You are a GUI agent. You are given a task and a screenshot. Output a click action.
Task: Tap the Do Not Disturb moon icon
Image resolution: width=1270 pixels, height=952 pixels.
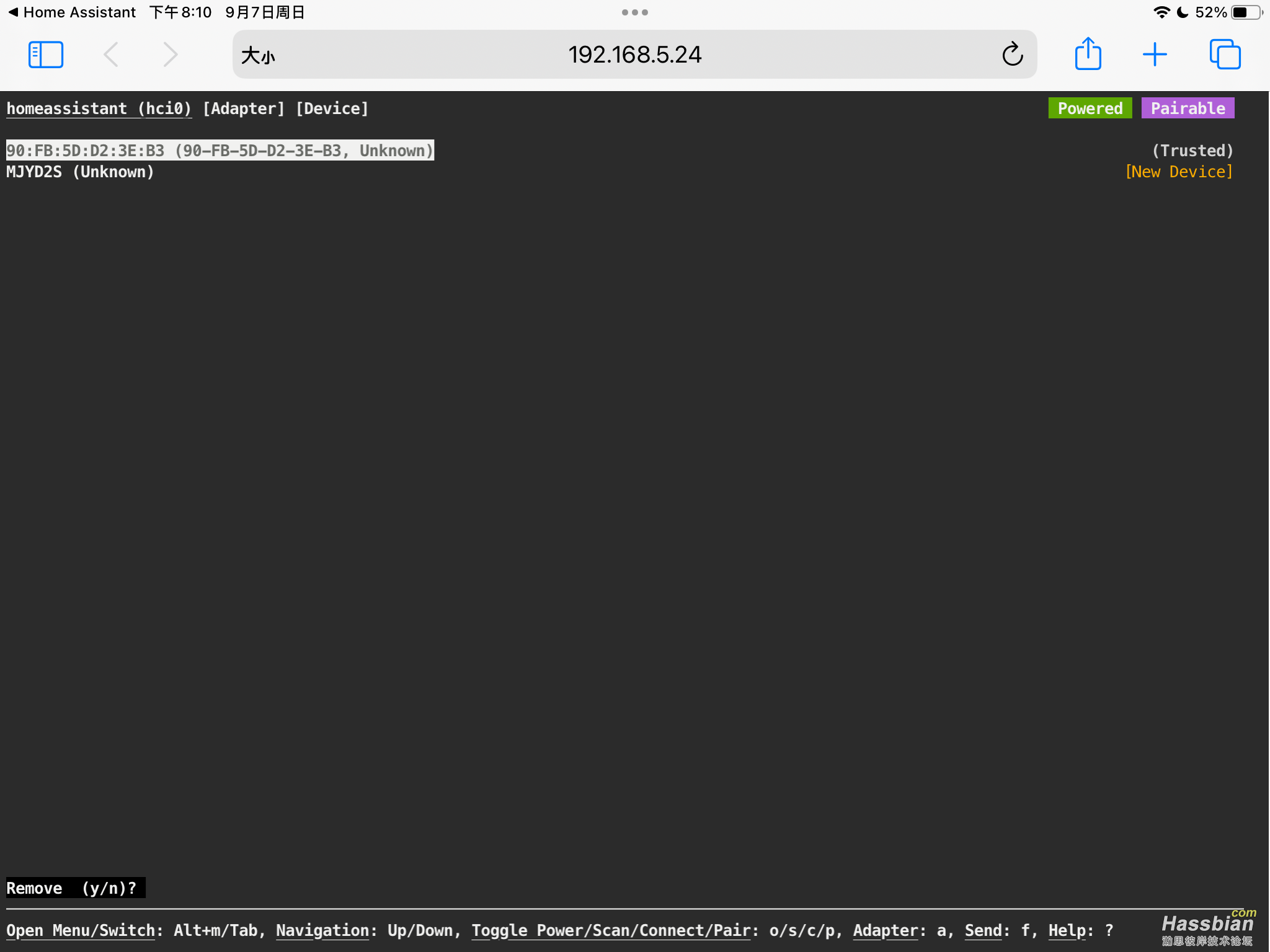point(1183,12)
